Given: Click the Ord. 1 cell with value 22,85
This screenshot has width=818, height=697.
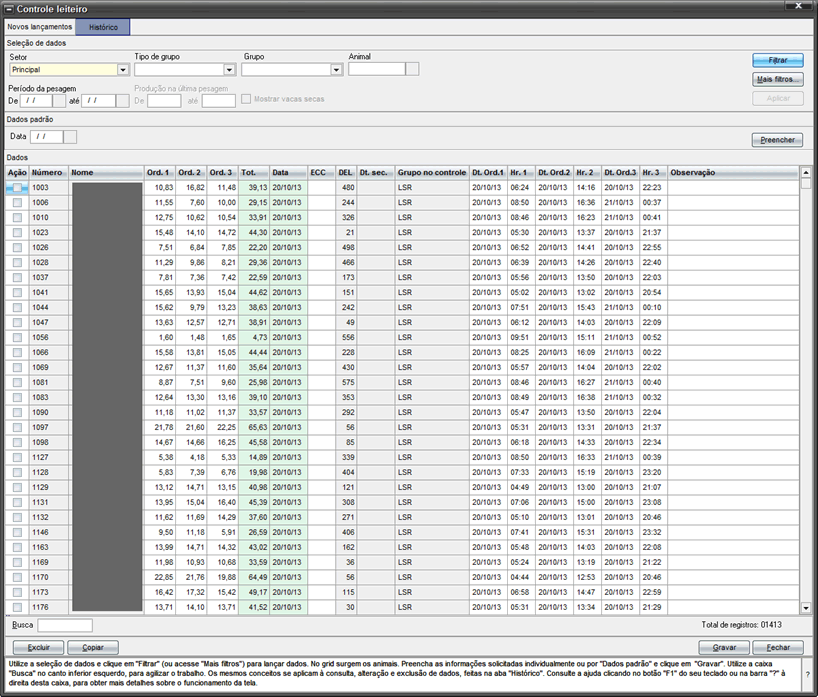Looking at the screenshot, I should click(x=160, y=577).
